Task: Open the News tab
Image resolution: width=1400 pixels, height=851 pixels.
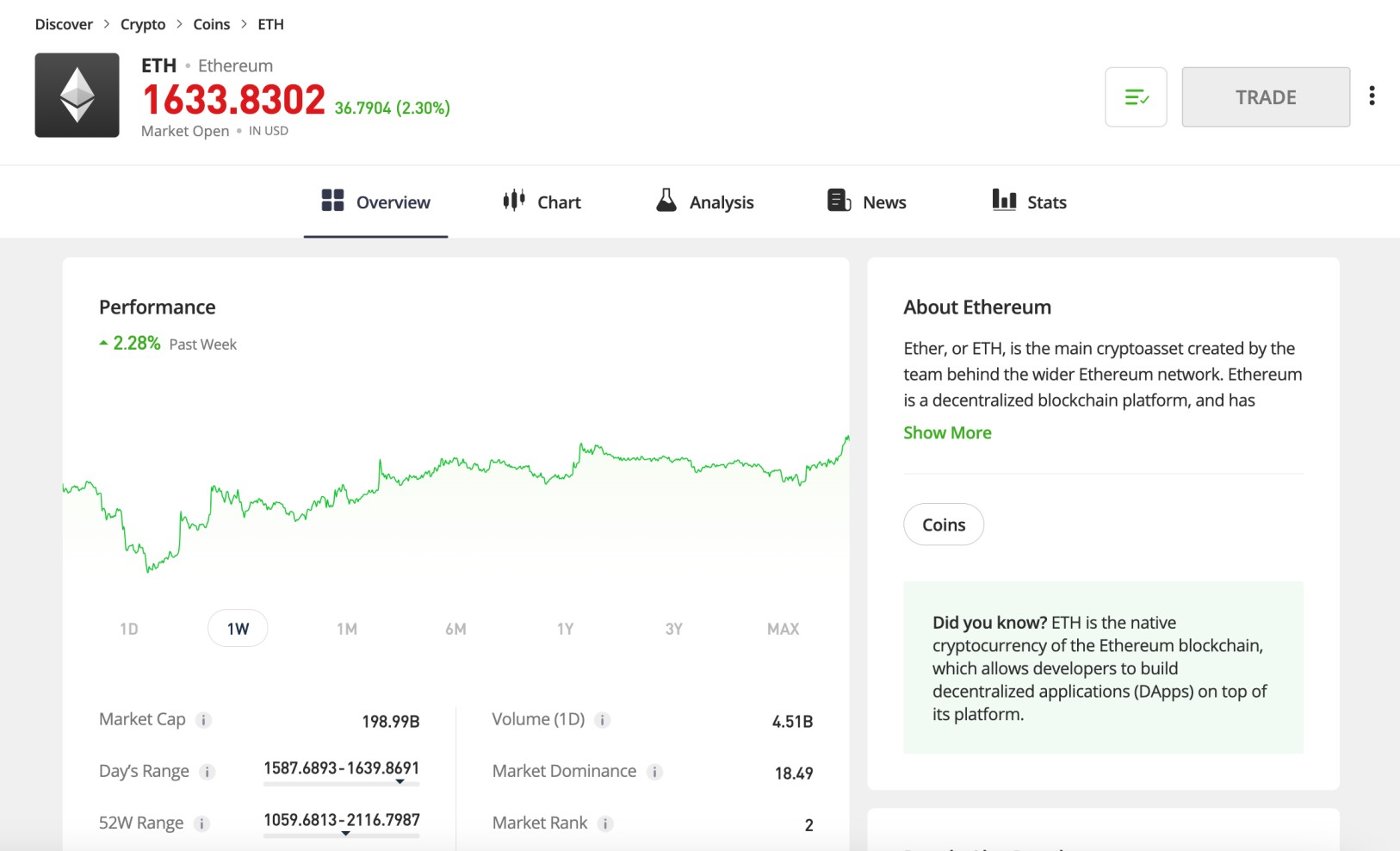Action: [866, 202]
